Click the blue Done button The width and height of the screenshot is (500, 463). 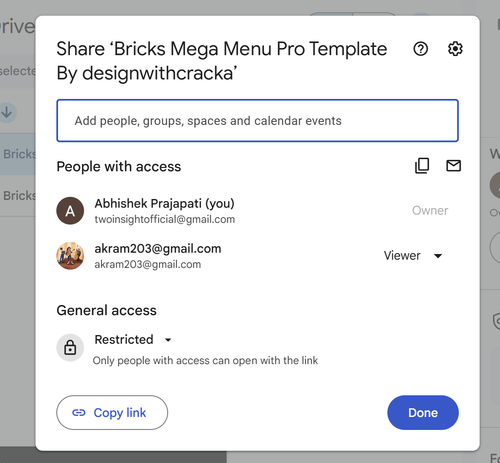(423, 413)
